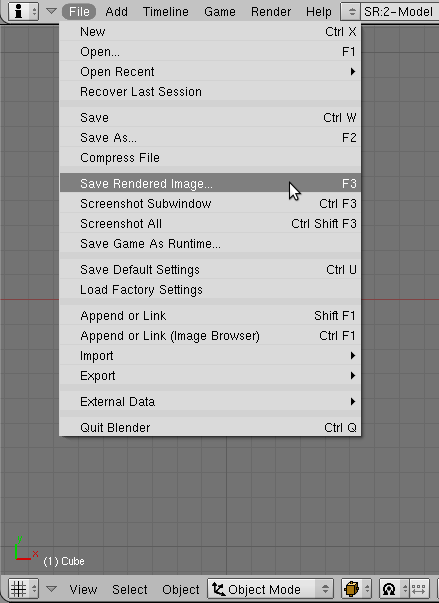Expand the Export submenu
Image resolution: width=439 pixels, height=603 pixels.
(210, 375)
